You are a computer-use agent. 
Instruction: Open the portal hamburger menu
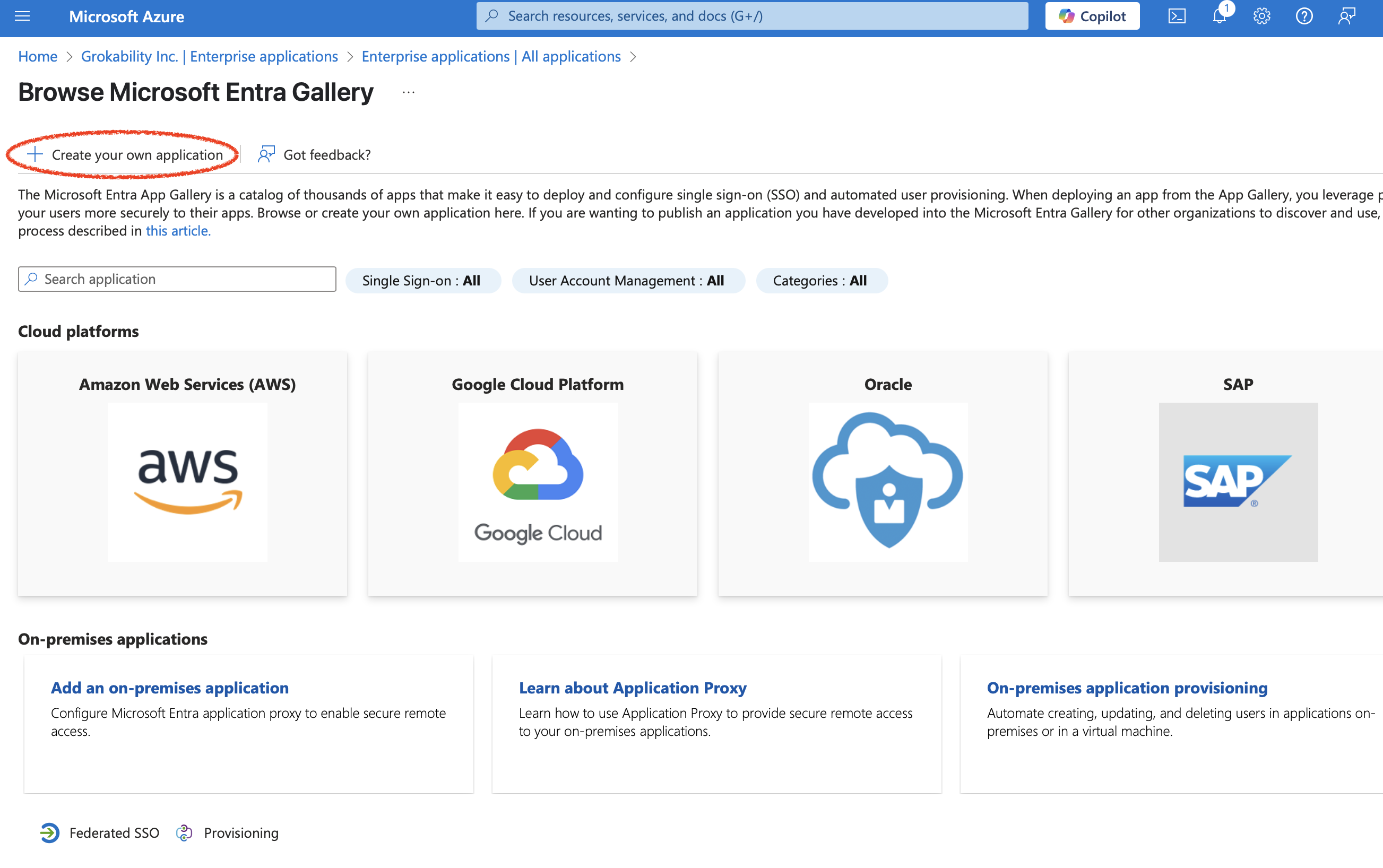pos(22,16)
